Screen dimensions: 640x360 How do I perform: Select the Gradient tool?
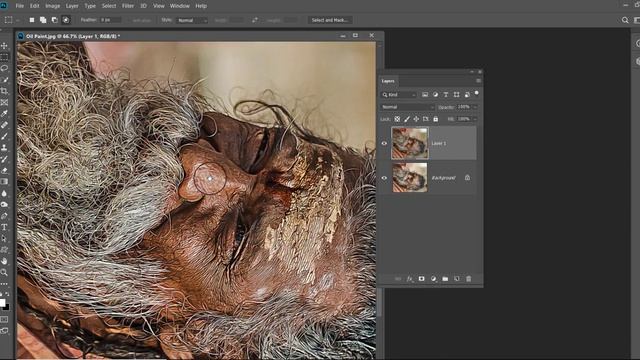point(4,182)
